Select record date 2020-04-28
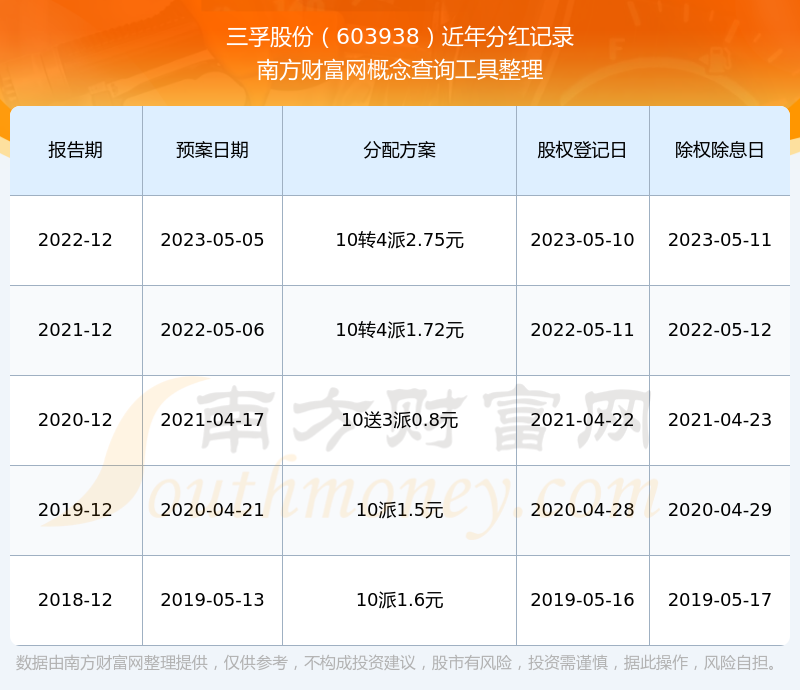Screen dimensions: 800x690 pos(582,510)
